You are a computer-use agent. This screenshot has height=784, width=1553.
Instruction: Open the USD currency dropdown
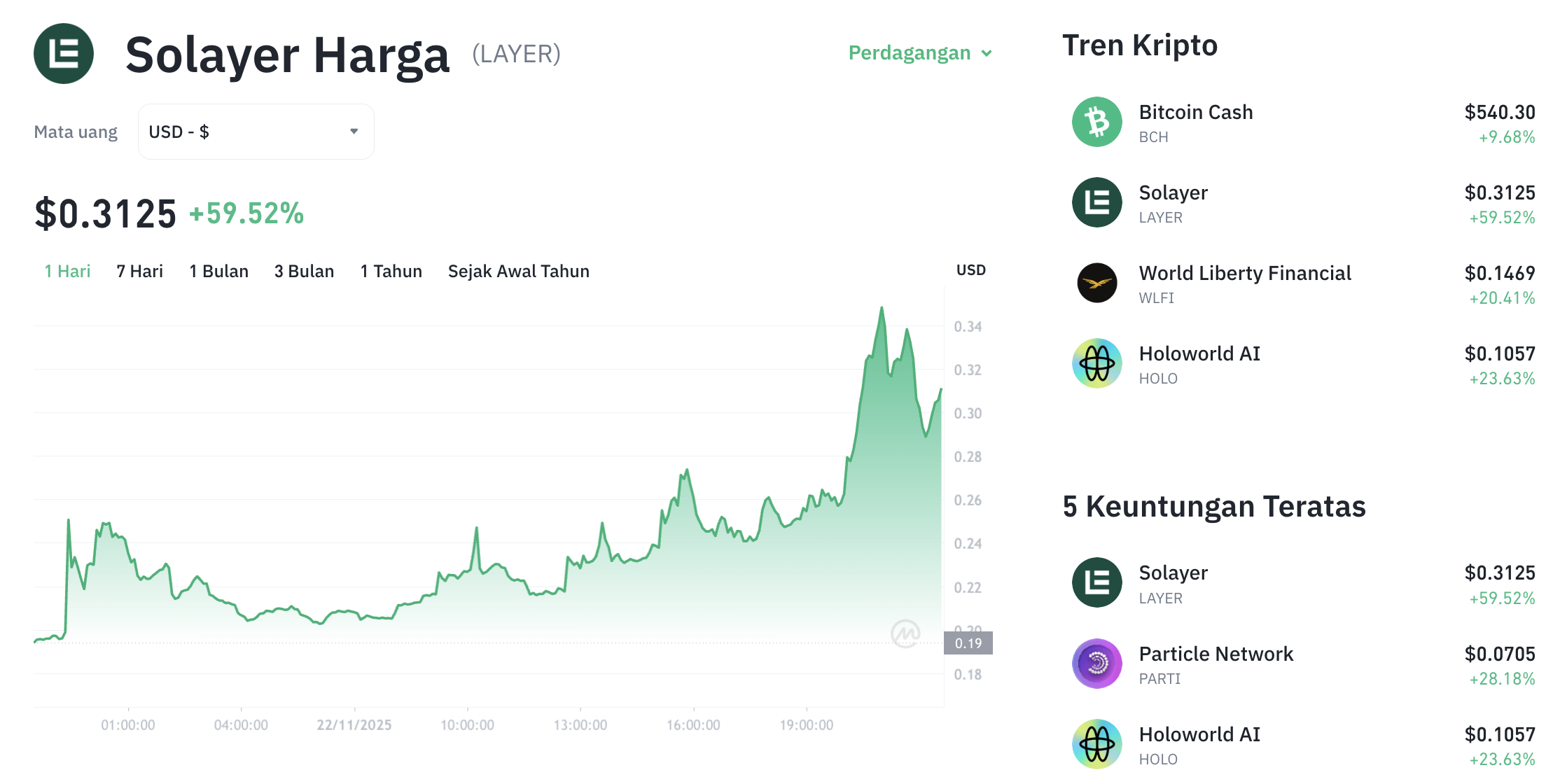[256, 131]
